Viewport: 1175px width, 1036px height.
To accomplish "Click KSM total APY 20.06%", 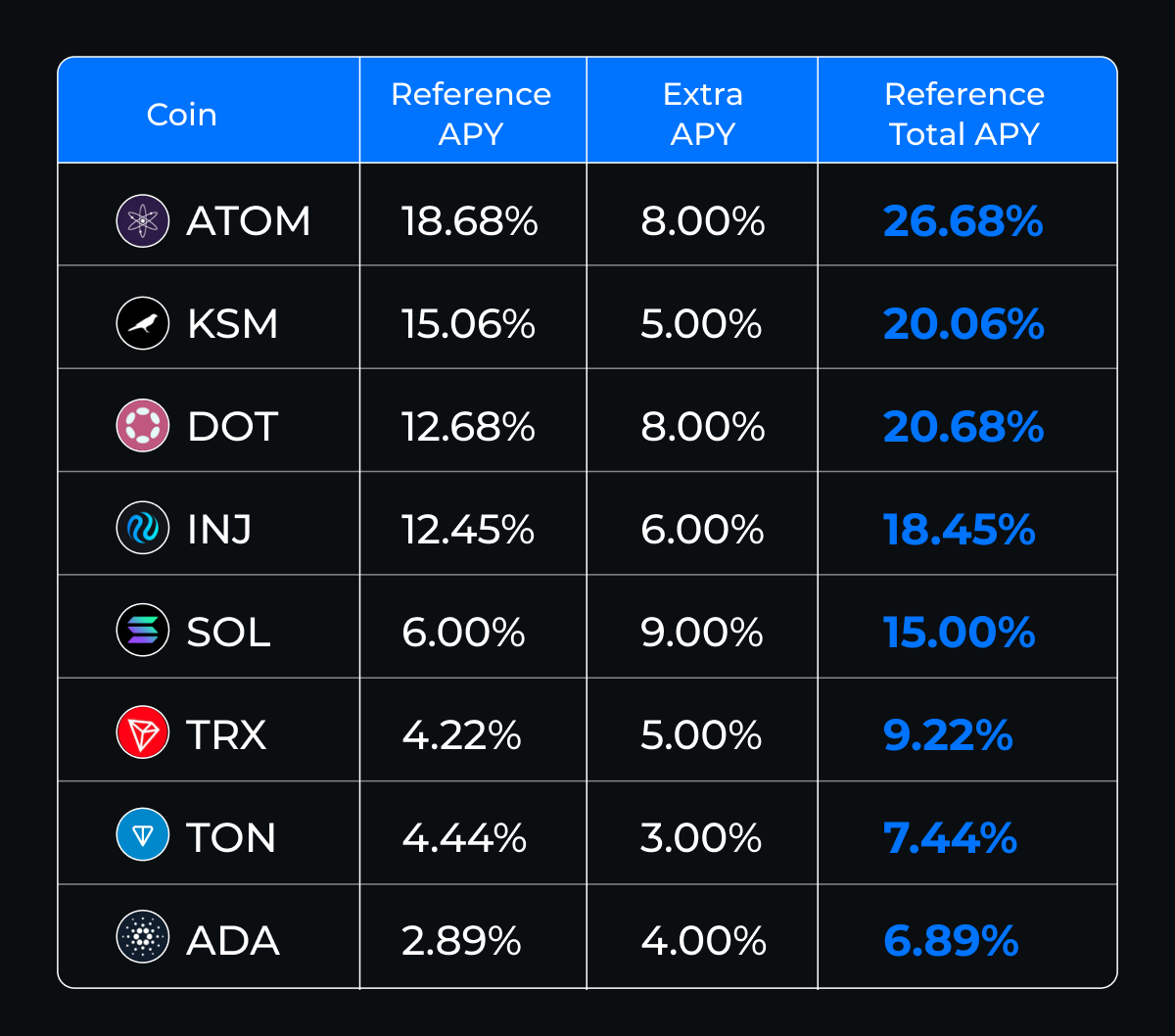I will [x=963, y=324].
